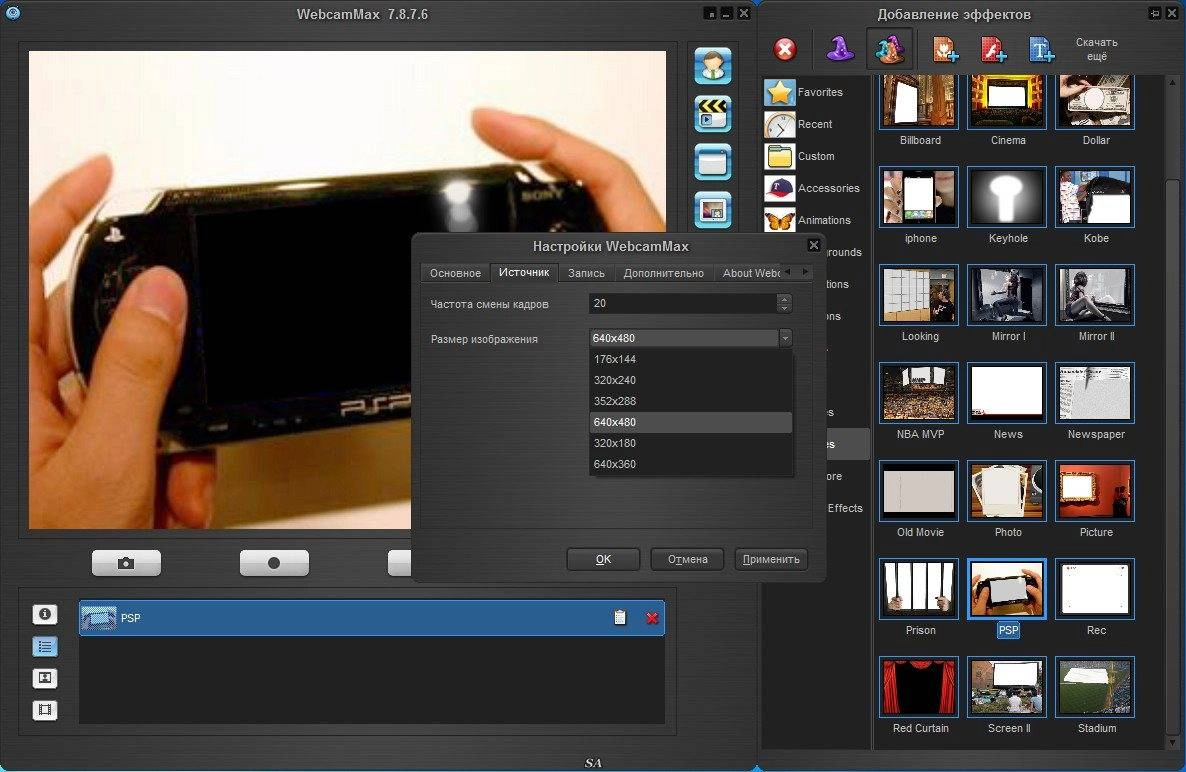Screen dimensions: 1186x772
Task: Click the red remove effects icon
Action: pyautogui.click(x=785, y=50)
